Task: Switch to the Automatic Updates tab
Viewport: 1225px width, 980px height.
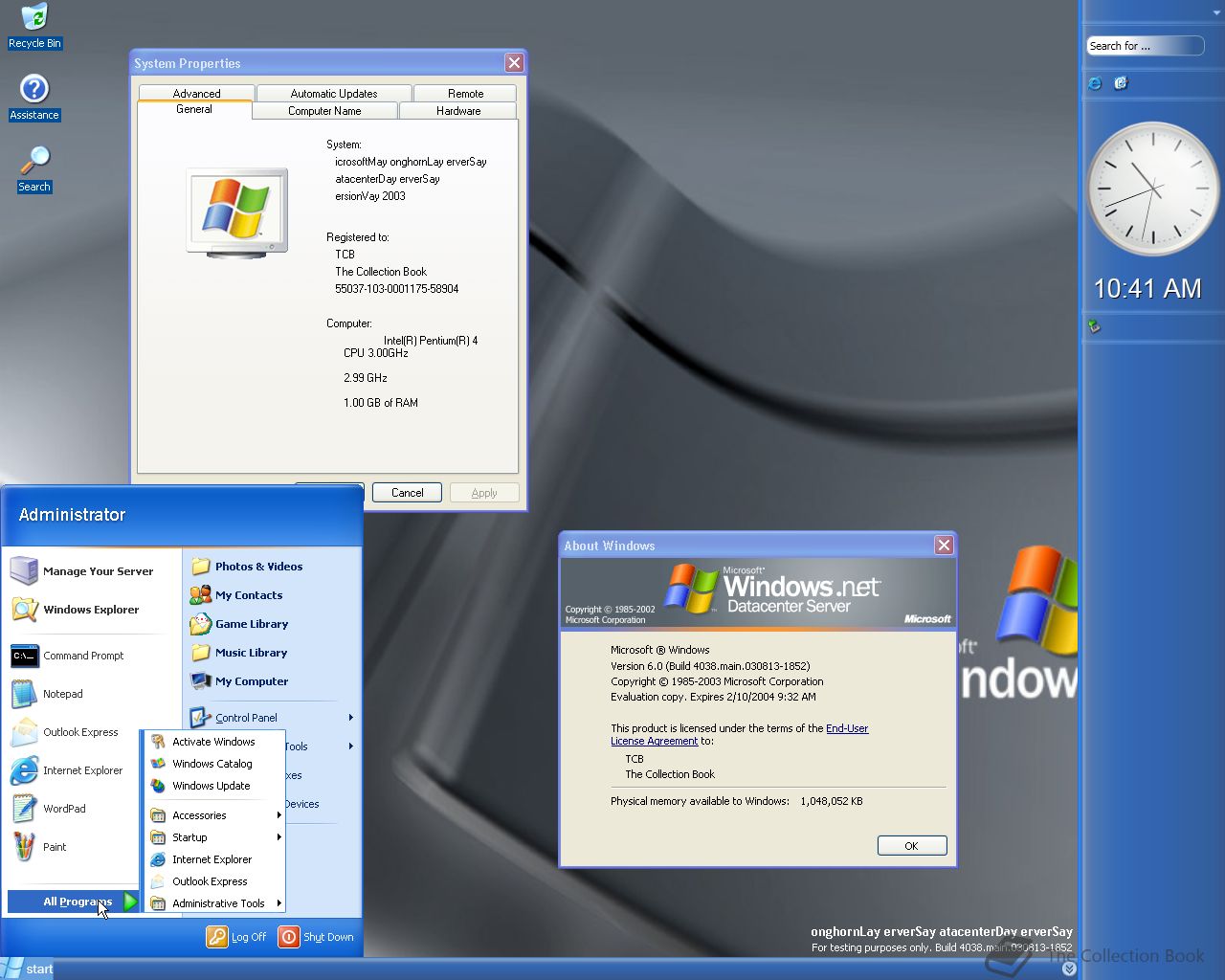Action: 334,94
